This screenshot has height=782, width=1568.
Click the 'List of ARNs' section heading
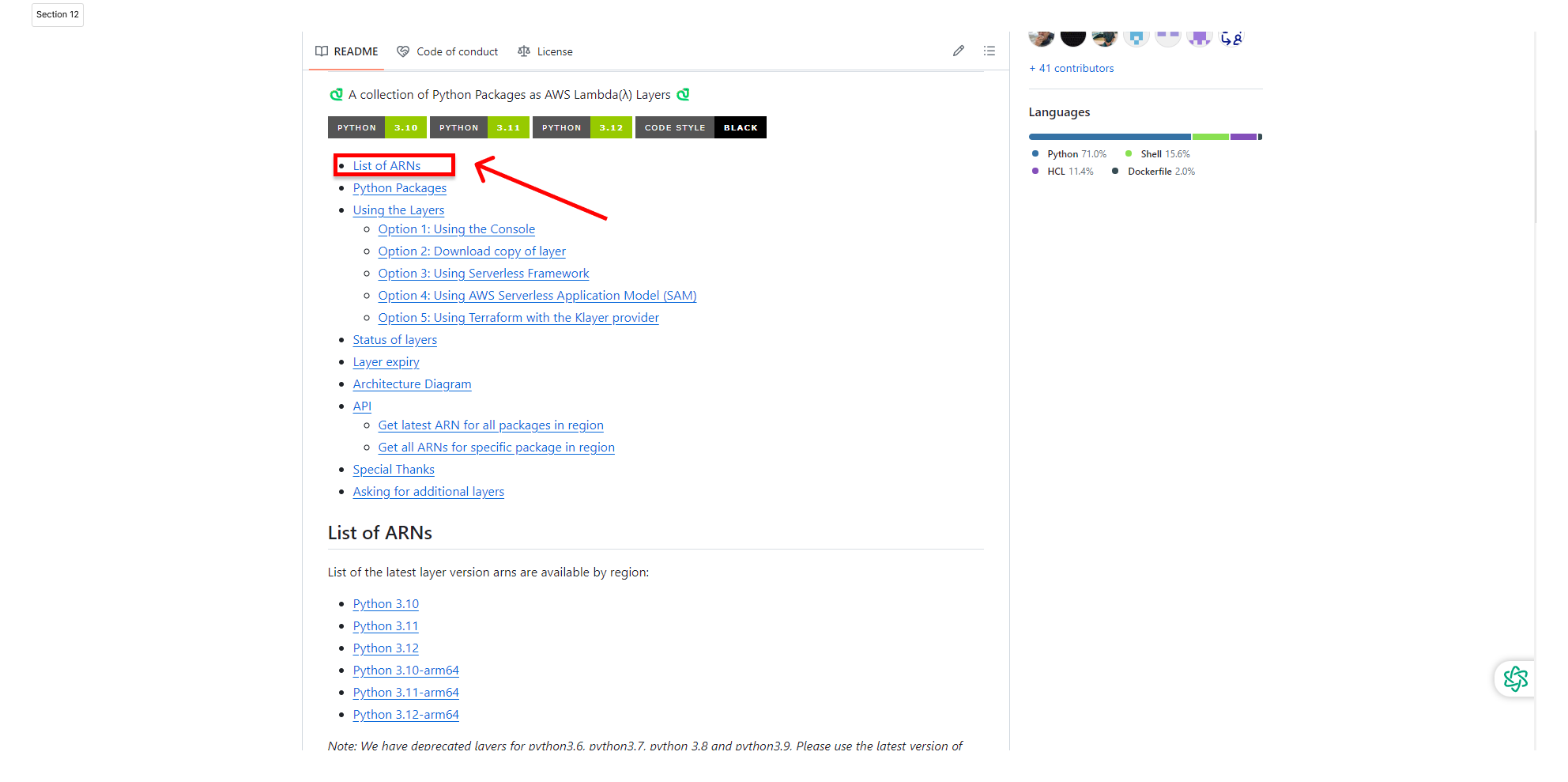pyautogui.click(x=380, y=533)
